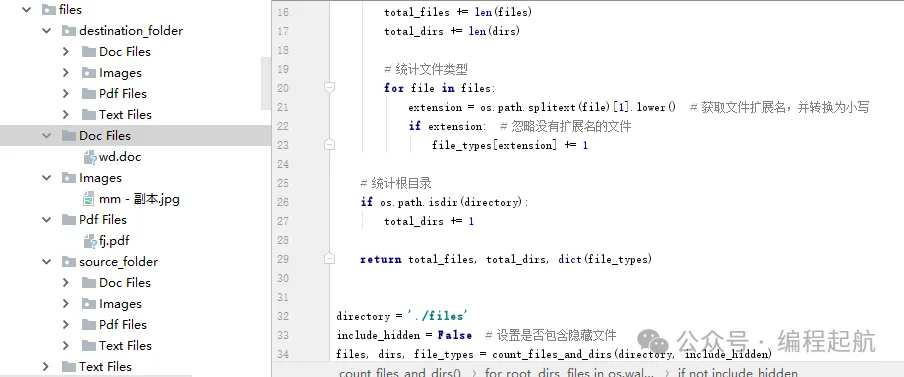
Task: Click the False keyword on line 33
Action: coord(454,335)
